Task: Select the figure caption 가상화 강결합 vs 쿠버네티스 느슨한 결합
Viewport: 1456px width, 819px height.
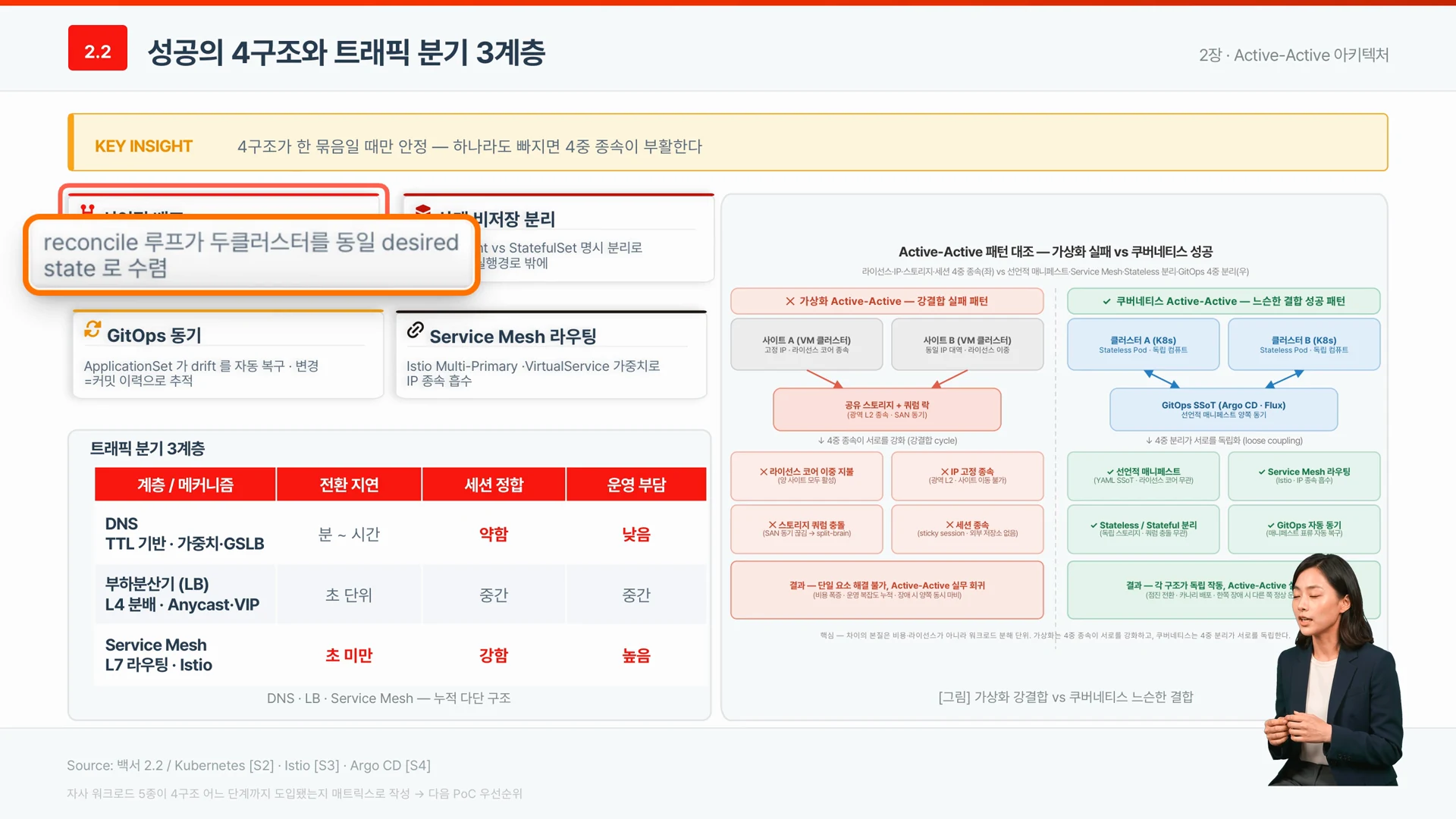Action: (1065, 696)
